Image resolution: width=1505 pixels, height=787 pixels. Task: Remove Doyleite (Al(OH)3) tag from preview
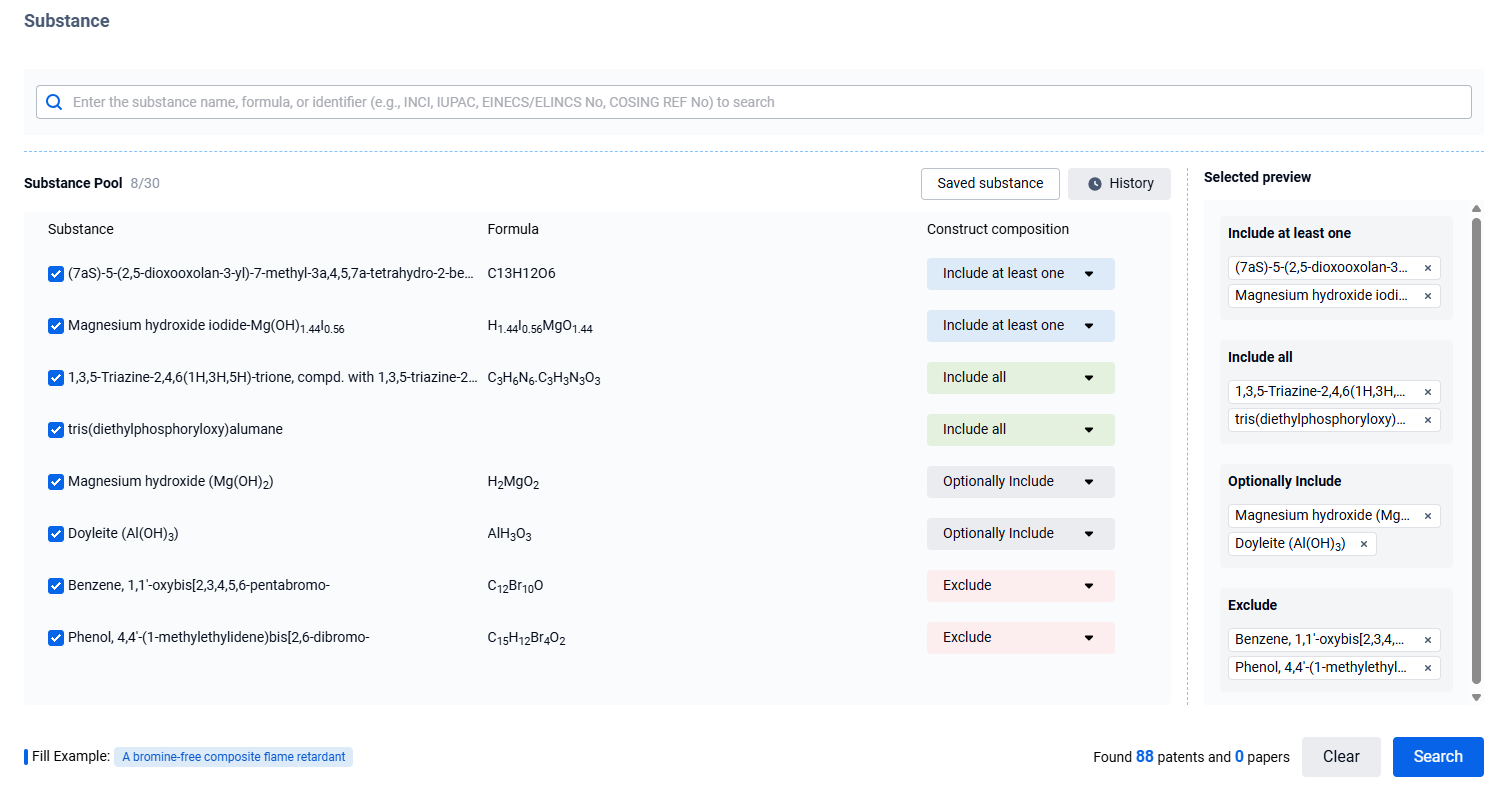(1364, 544)
